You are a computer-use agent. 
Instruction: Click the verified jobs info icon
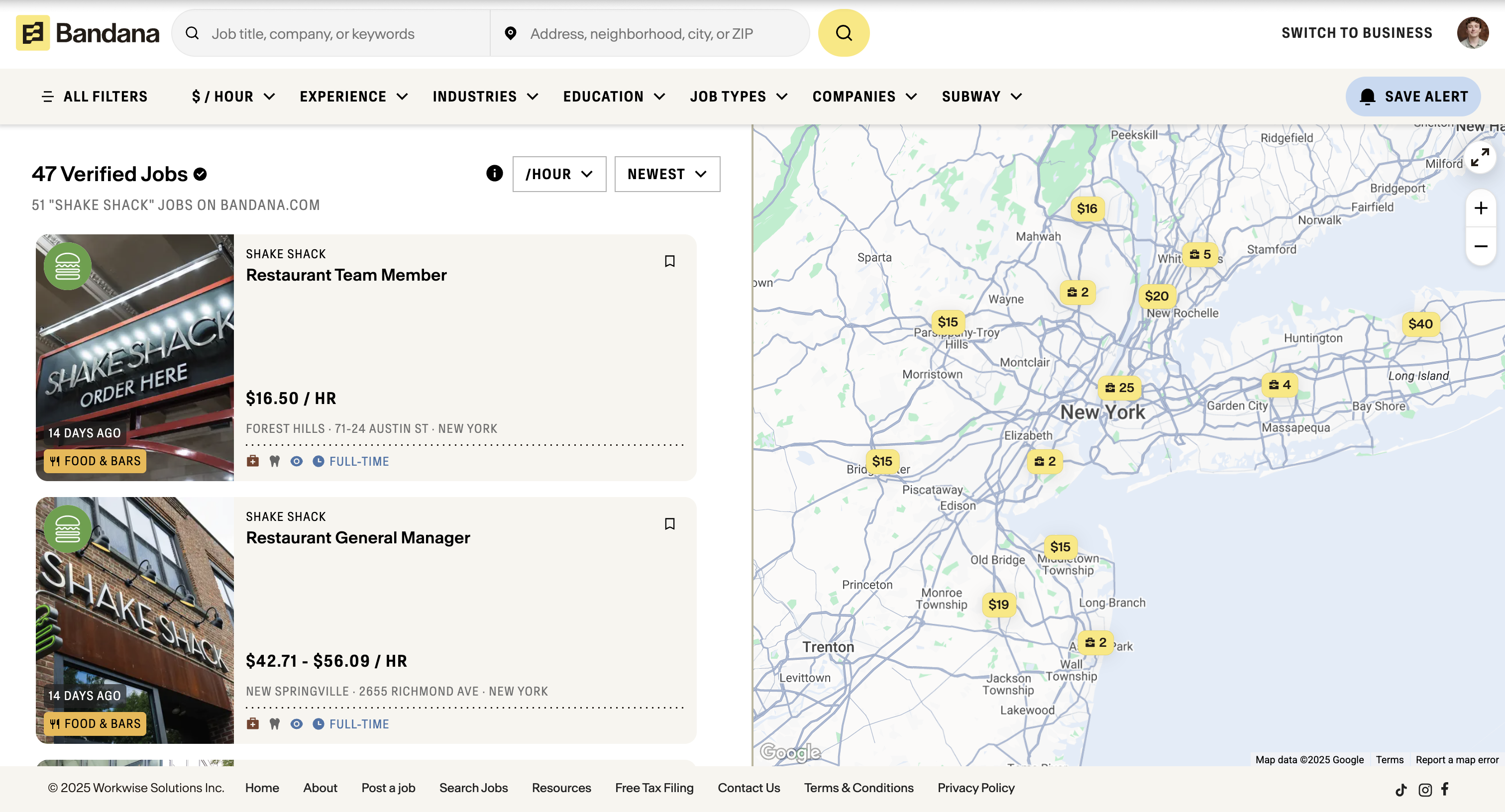(x=494, y=174)
